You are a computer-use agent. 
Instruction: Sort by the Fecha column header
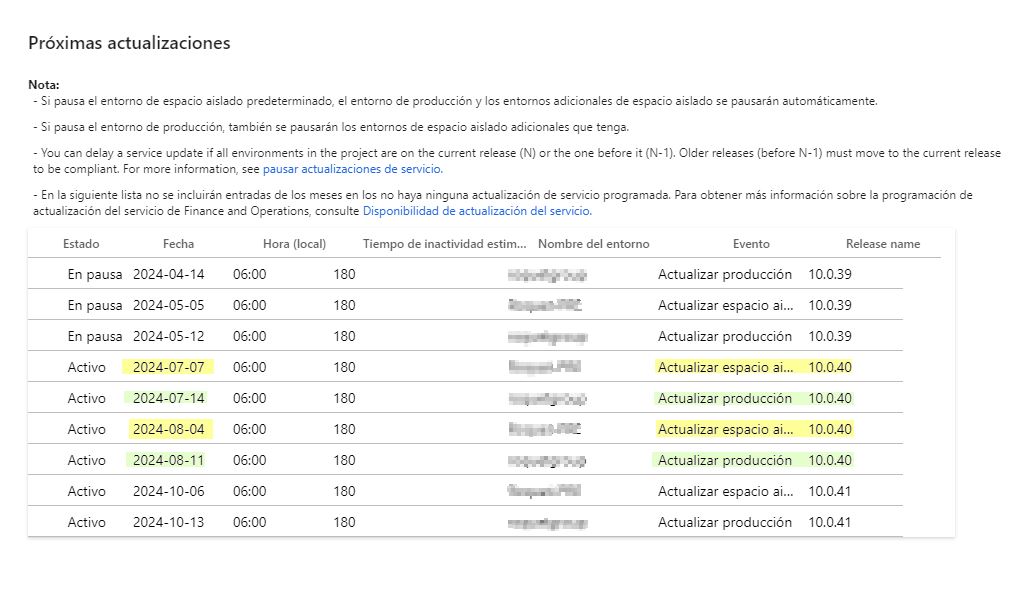tap(178, 244)
